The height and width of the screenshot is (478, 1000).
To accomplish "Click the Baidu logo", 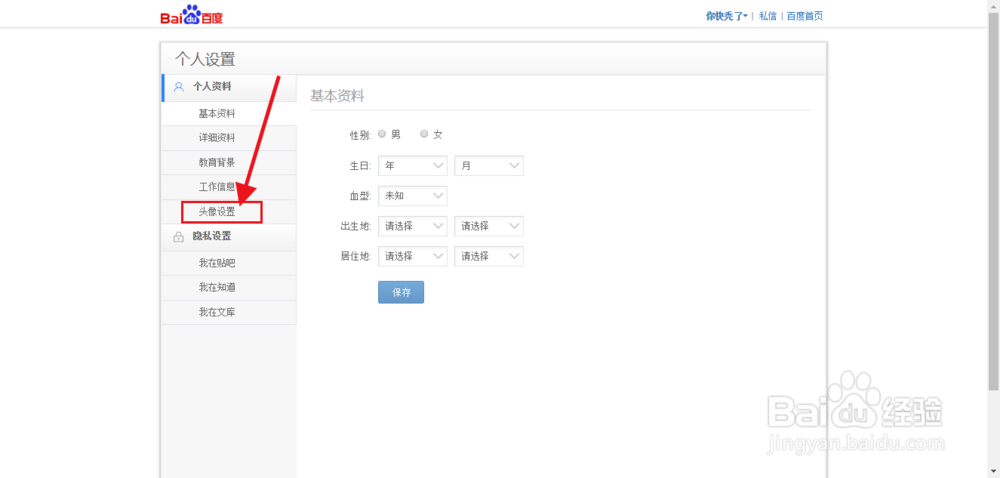I will pyautogui.click(x=191, y=15).
